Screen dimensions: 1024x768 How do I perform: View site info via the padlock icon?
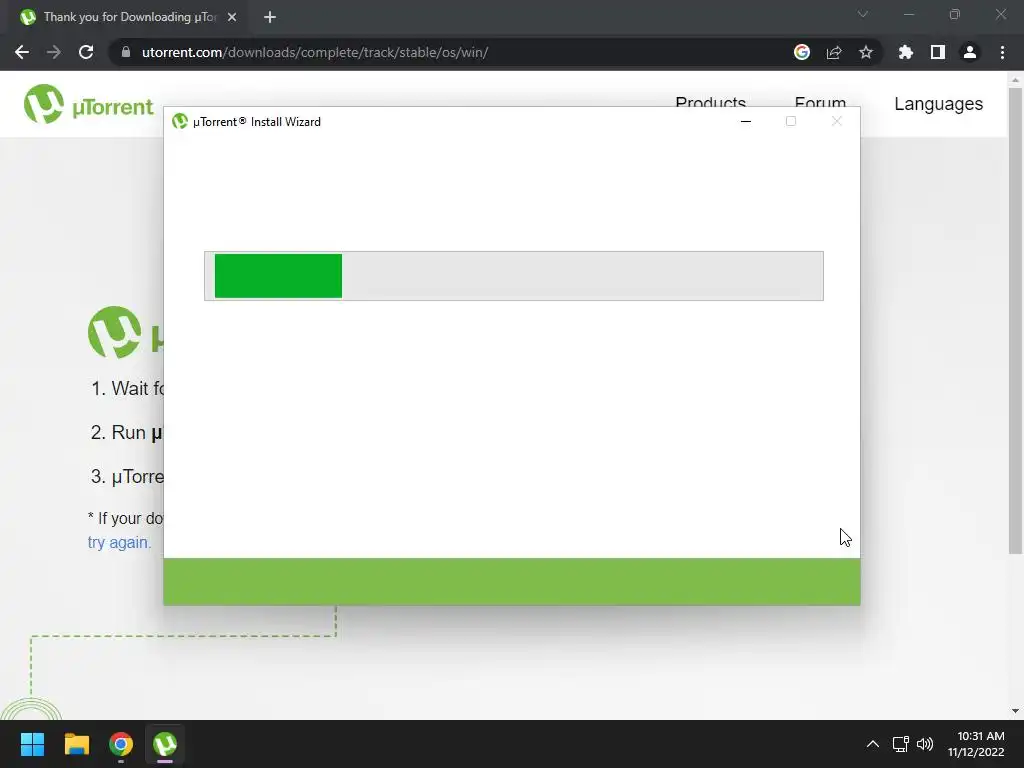pyautogui.click(x=126, y=52)
